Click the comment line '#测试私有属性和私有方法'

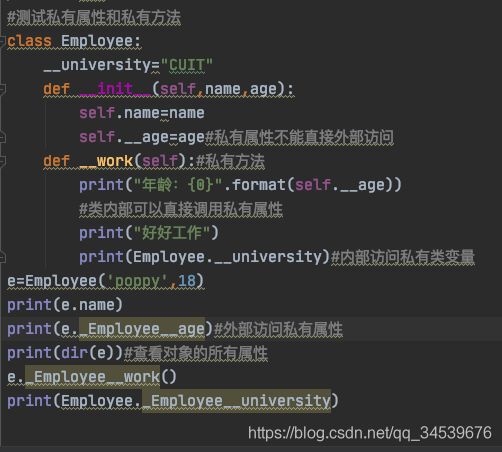click(x=94, y=17)
